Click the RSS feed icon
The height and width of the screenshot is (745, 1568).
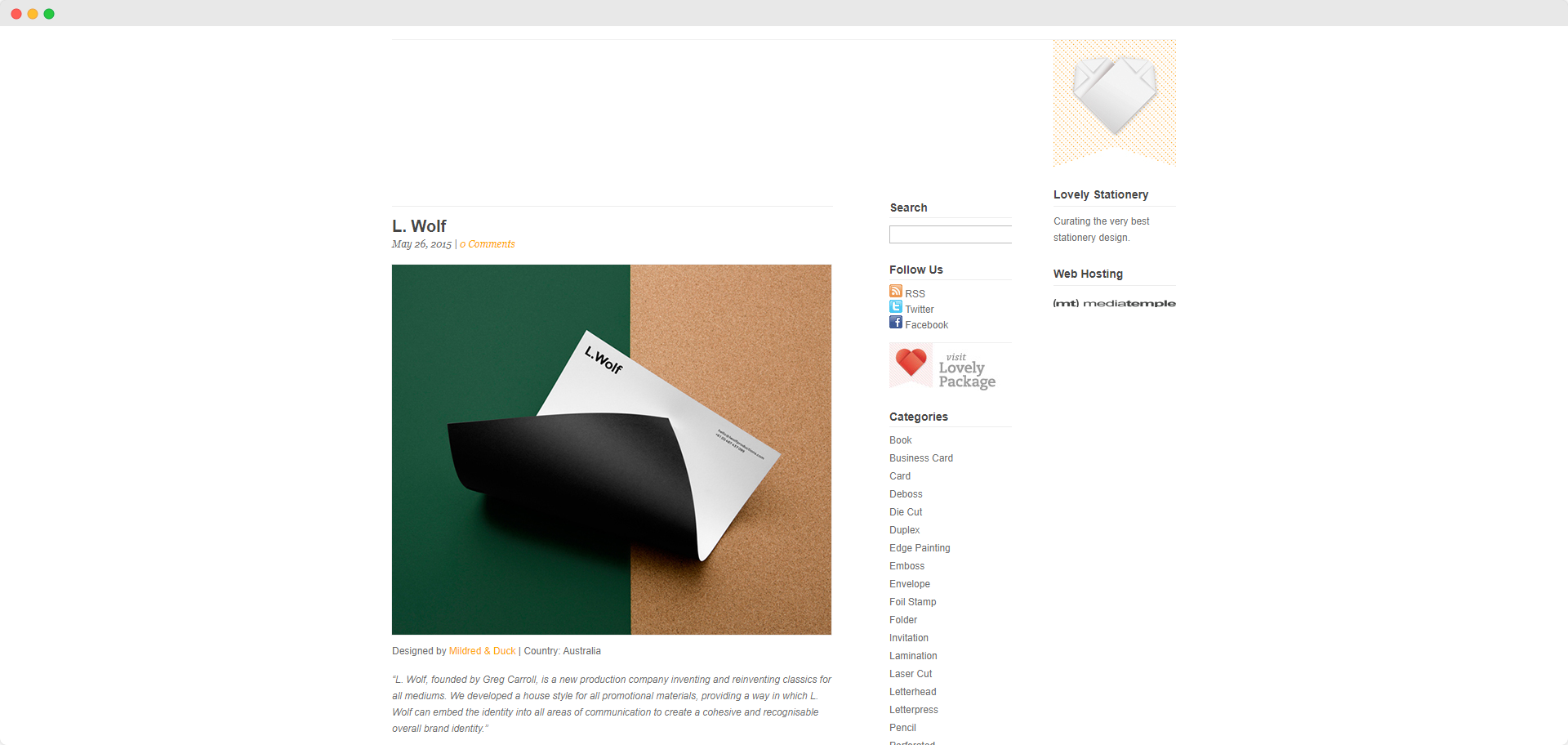(896, 291)
